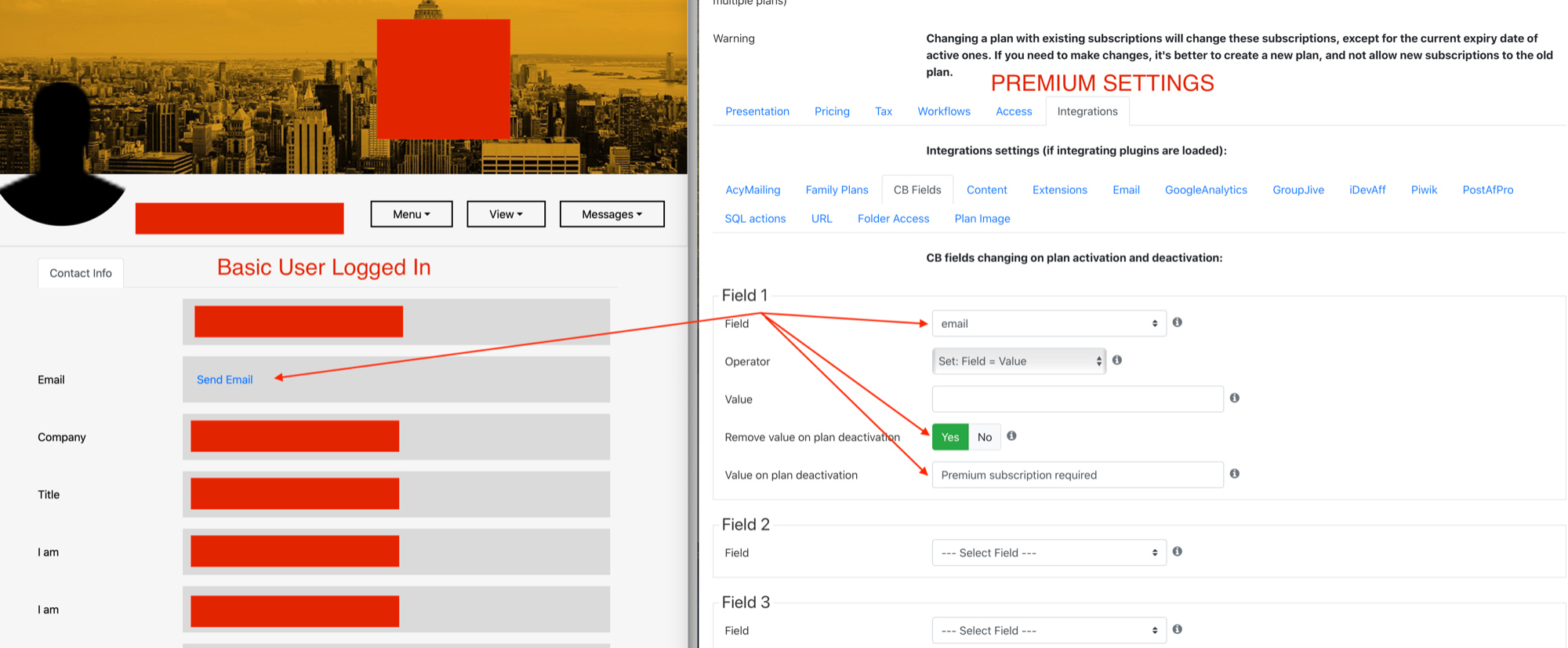Open the Field 3 Select Field dropdown
The width and height of the screenshot is (1568, 648).
pos(1049,630)
